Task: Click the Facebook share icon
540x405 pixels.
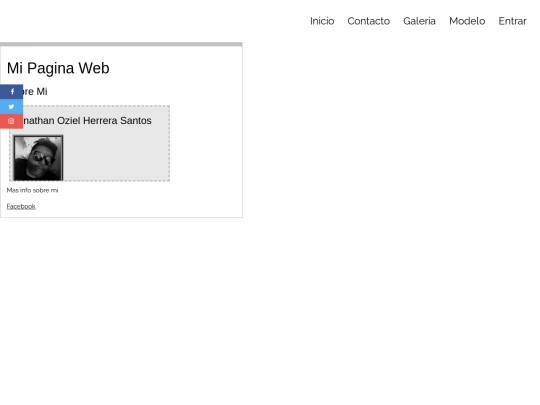Action: pyautogui.click(x=11, y=92)
